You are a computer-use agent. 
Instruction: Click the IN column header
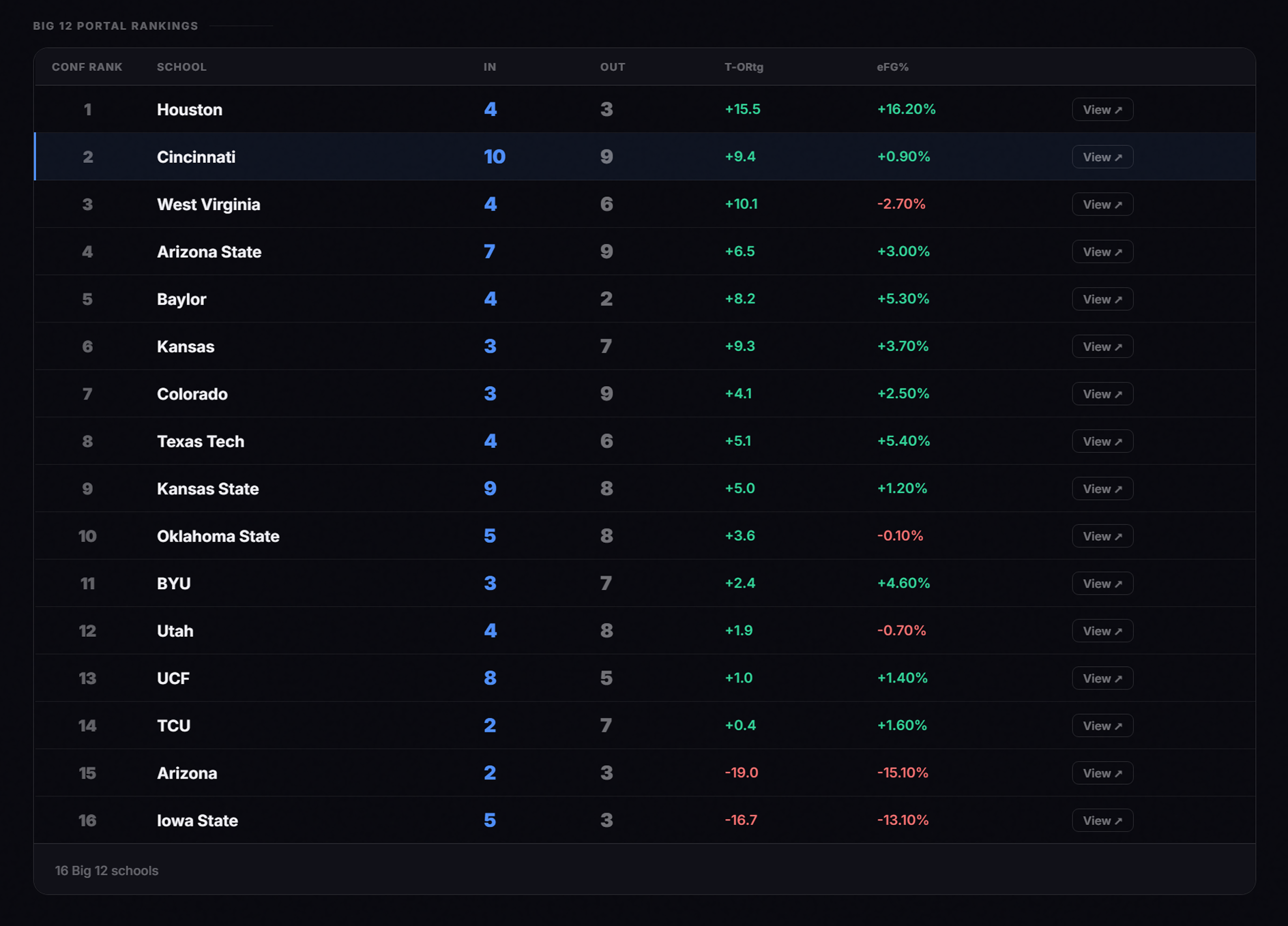coord(490,67)
